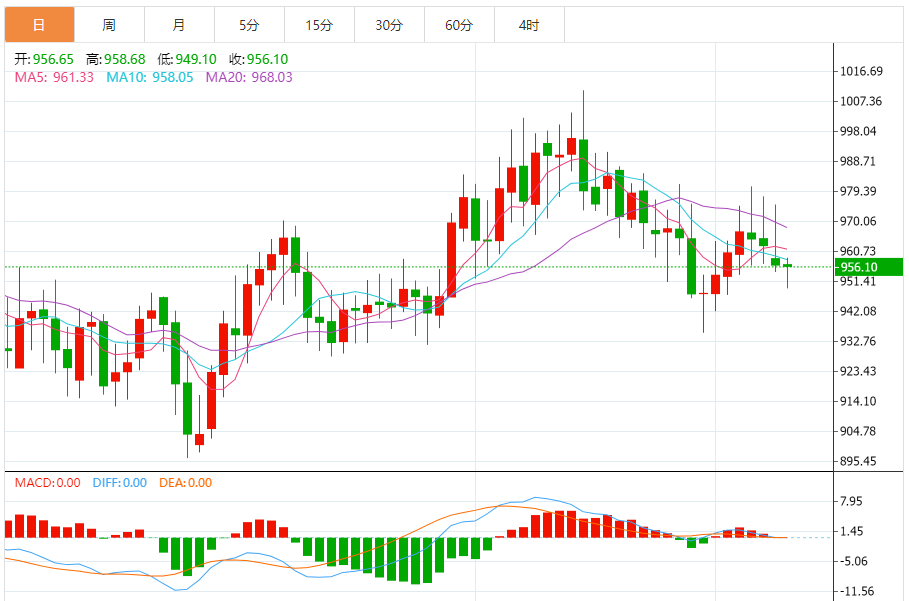
Task: Open the 60分 timeframe tab
Action: 460,25
